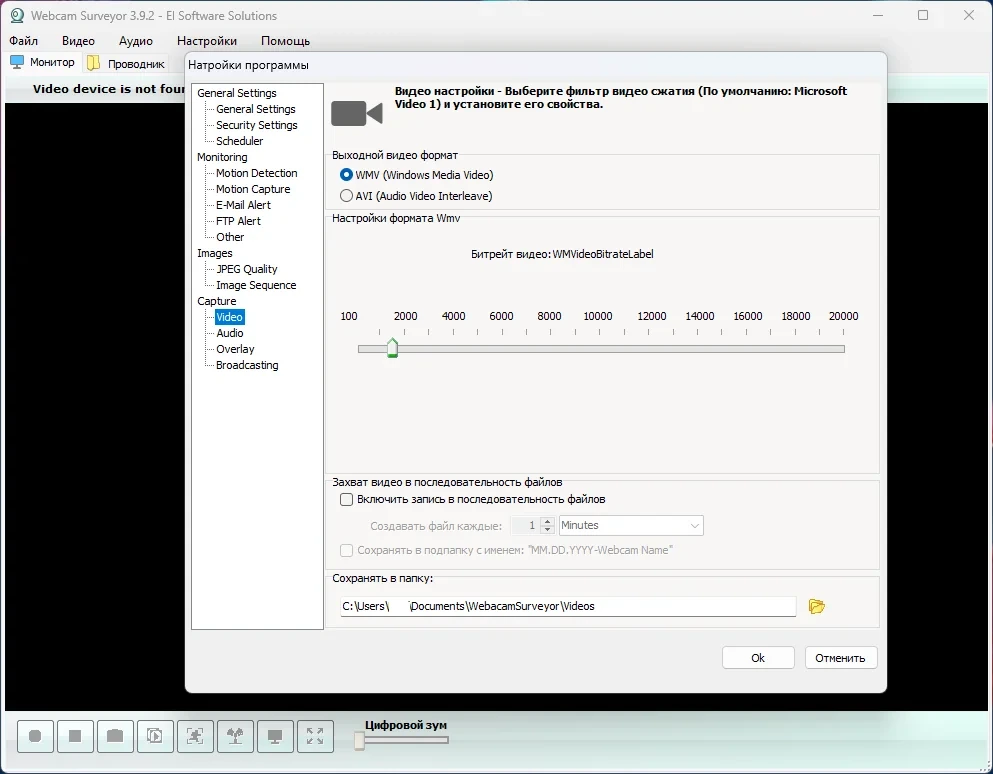993x774 pixels.
Task: Open the Видео menu
Action: point(79,41)
